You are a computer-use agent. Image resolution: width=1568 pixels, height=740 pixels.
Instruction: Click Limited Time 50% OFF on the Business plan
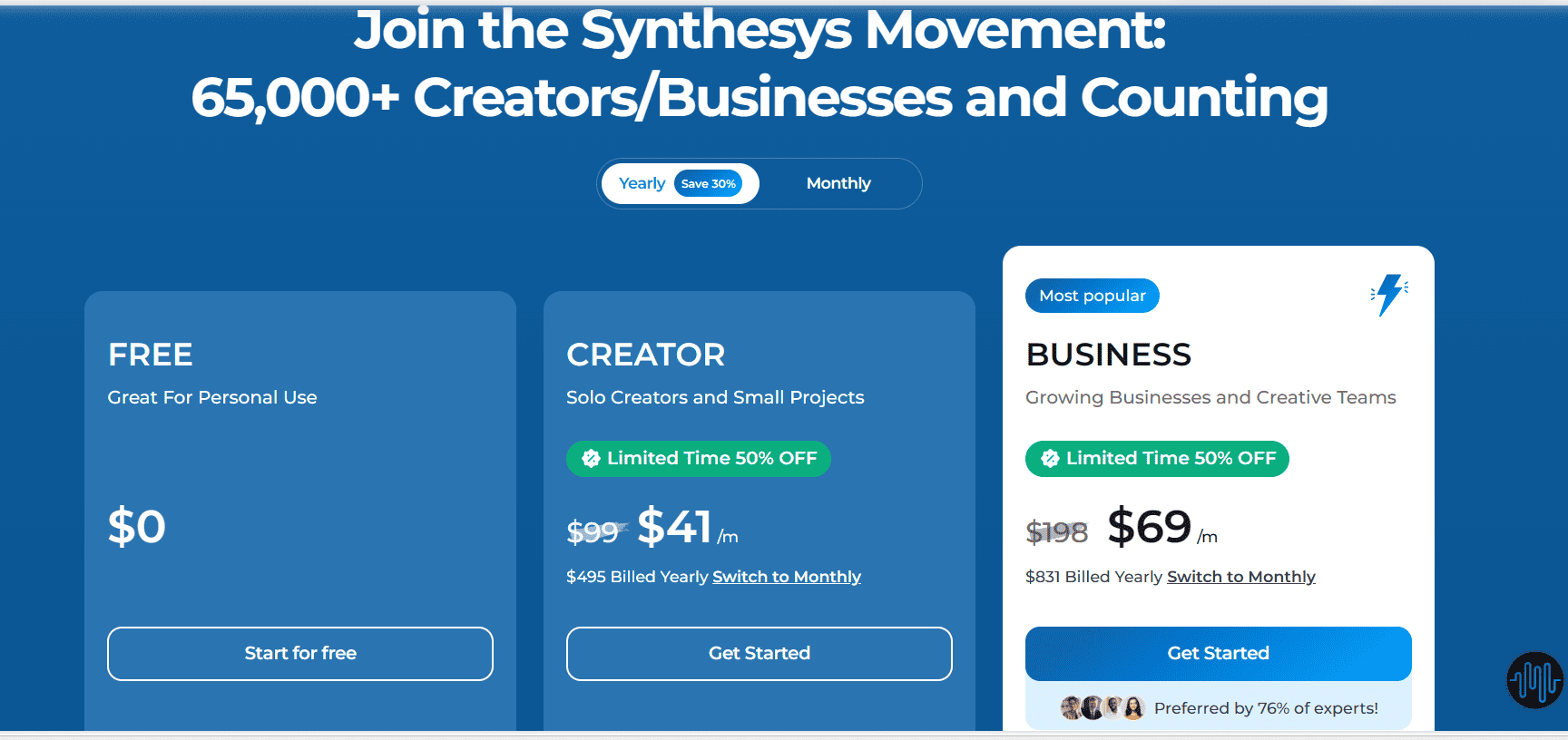point(1158,459)
